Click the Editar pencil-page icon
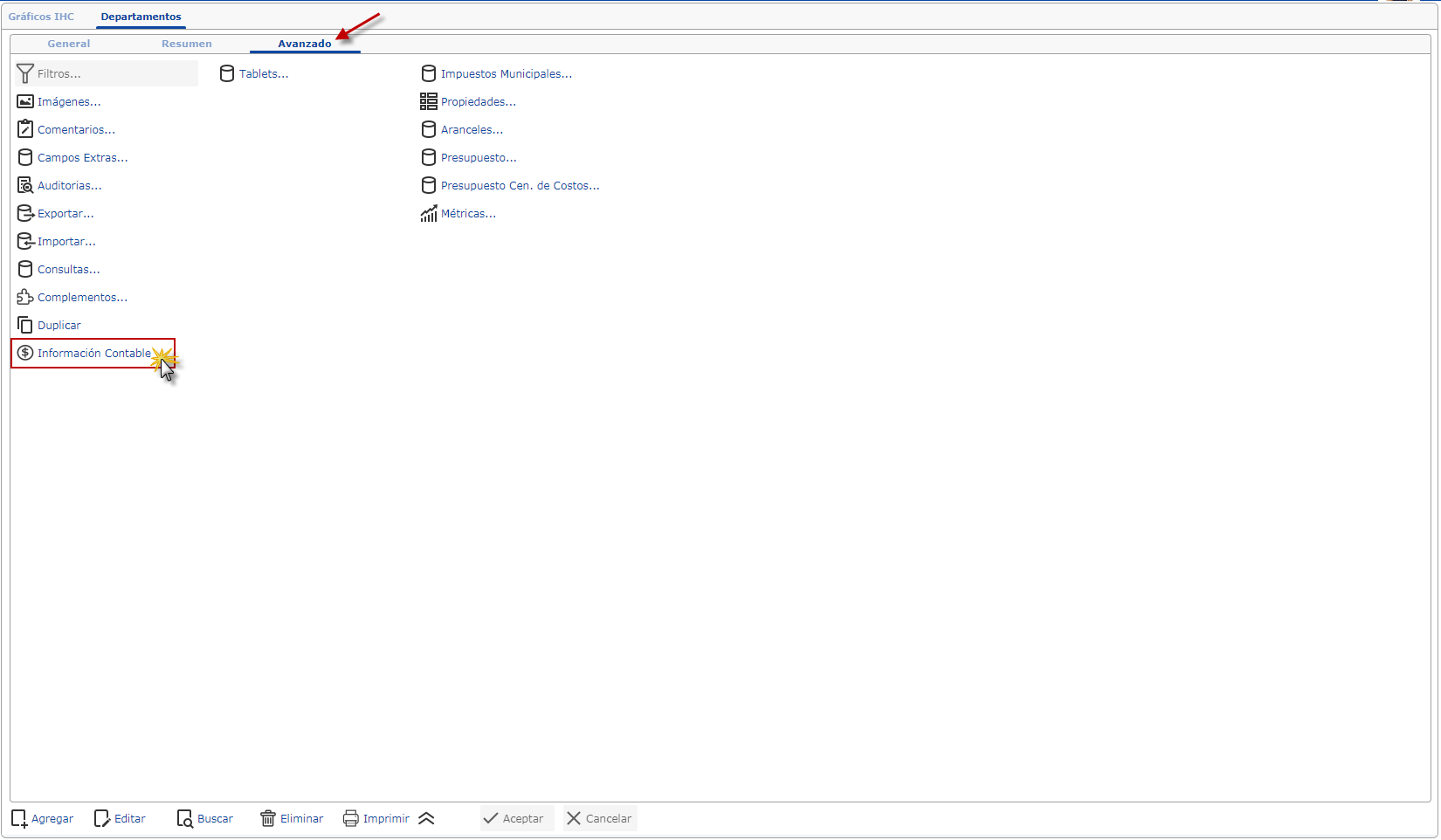 [x=102, y=819]
